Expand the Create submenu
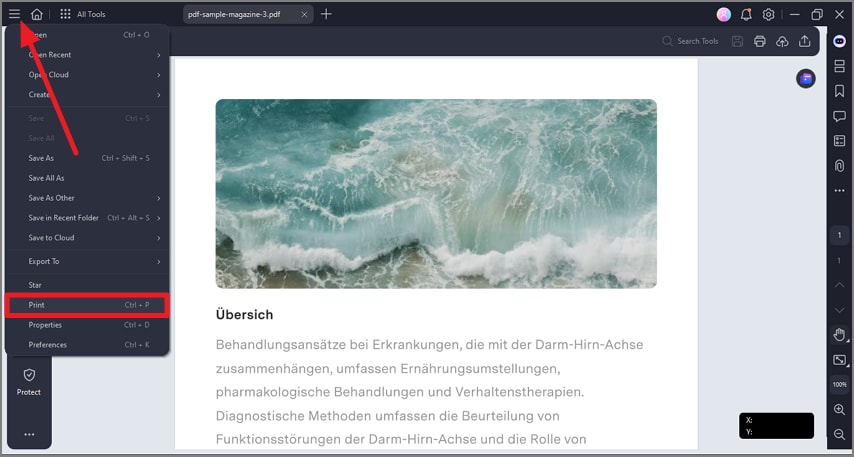 coord(87,95)
